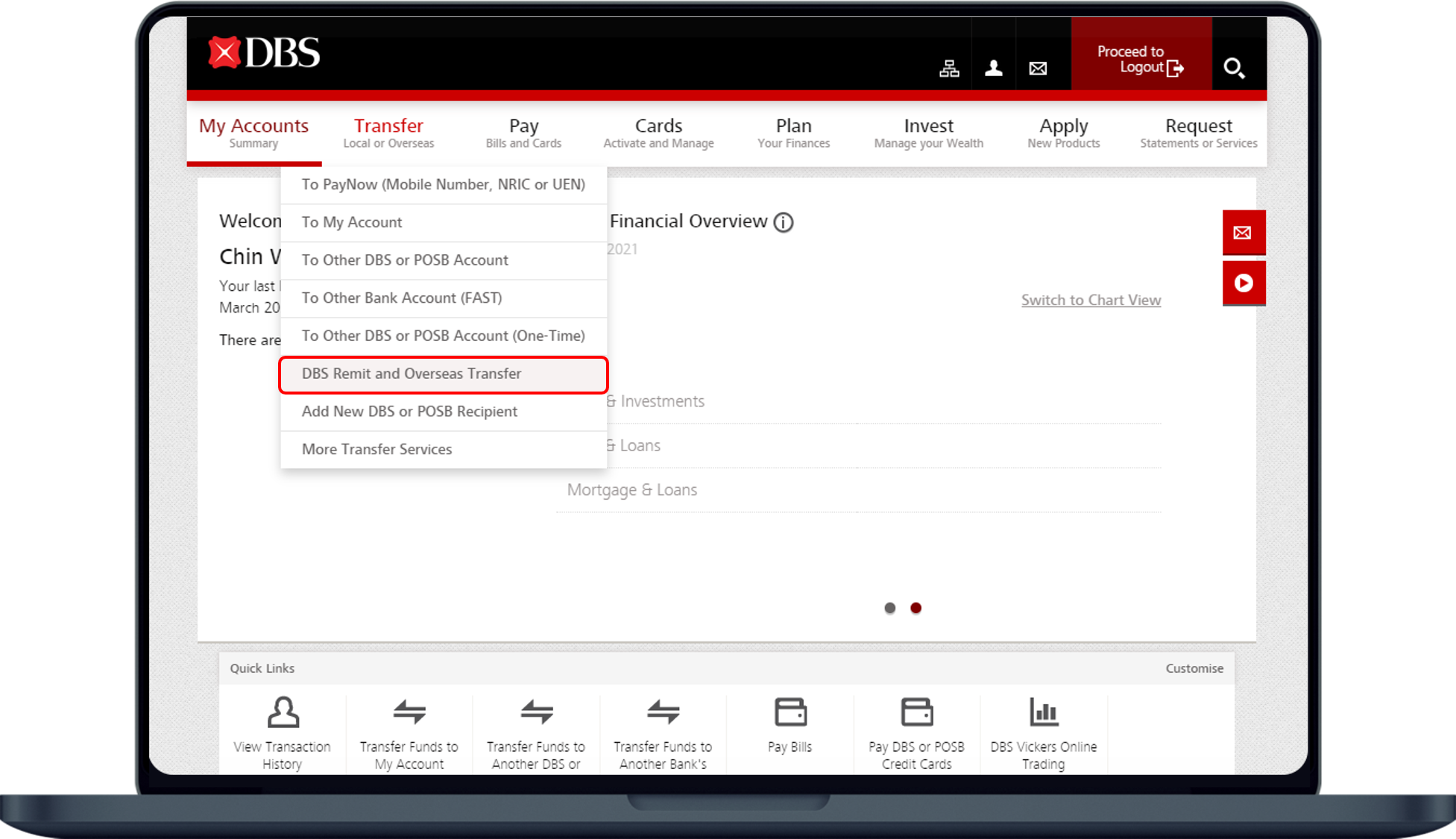Screen dimensions: 1456x839
Task: Select DBS Remit and Overseas Transfer
Action: click(444, 374)
